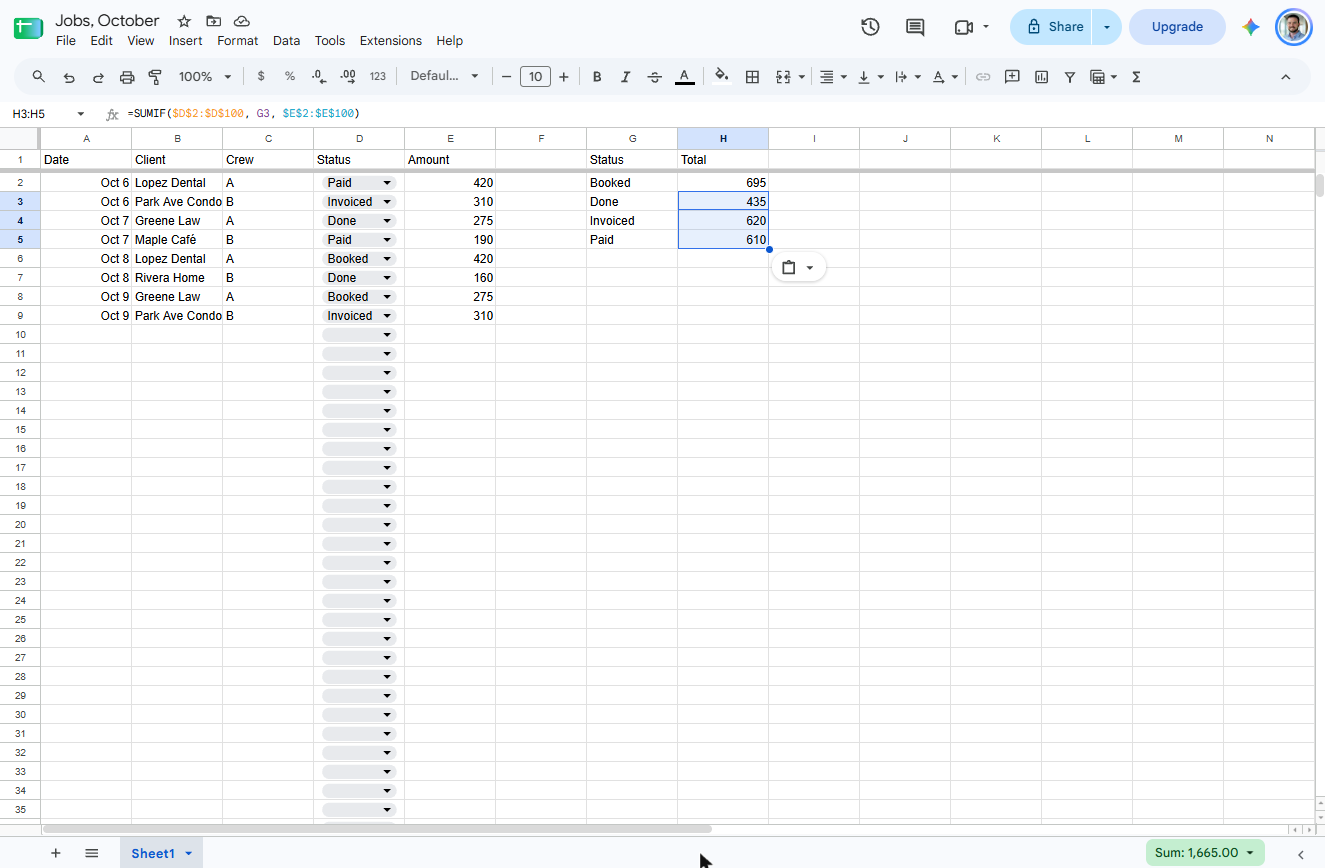Toggle italic formatting

click(x=626, y=77)
